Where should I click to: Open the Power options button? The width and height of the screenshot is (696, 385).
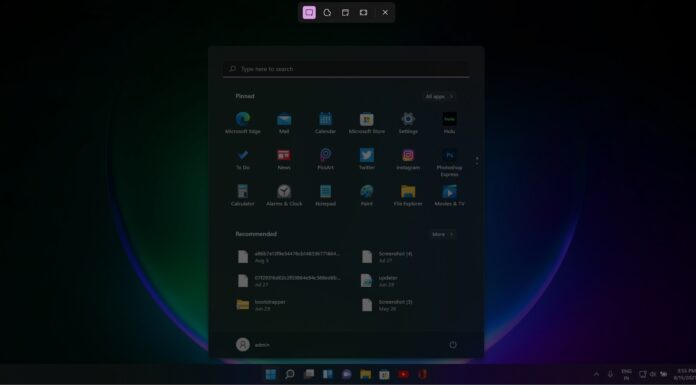point(453,345)
